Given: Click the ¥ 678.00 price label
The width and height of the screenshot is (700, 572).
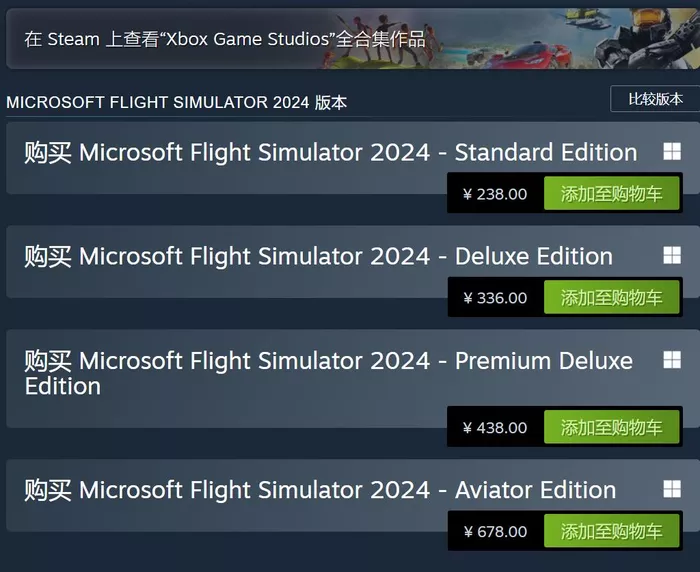Looking at the screenshot, I should click(x=495, y=531).
